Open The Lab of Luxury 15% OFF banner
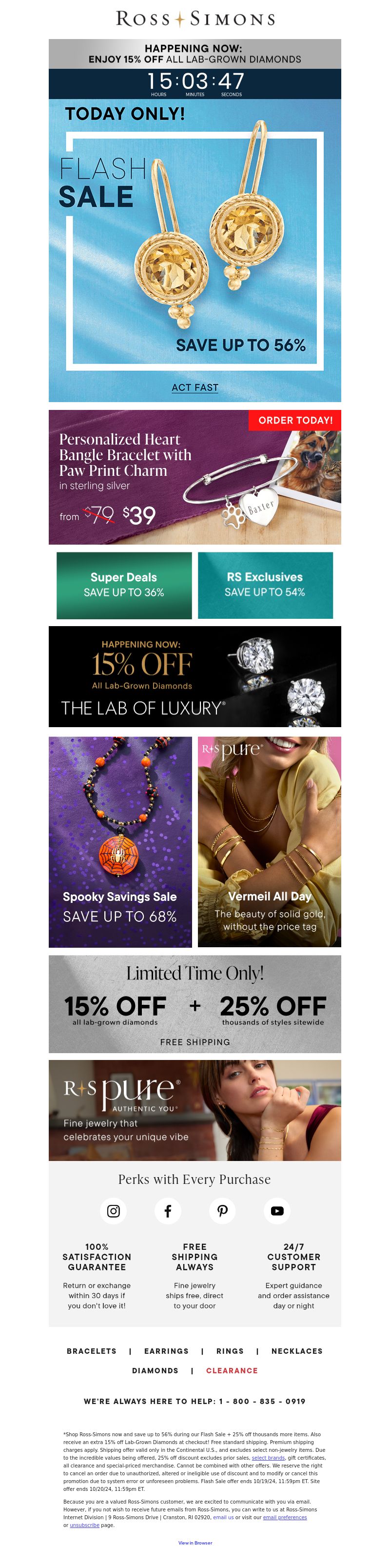Screen dimensions: 390x1568 (x=195, y=676)
